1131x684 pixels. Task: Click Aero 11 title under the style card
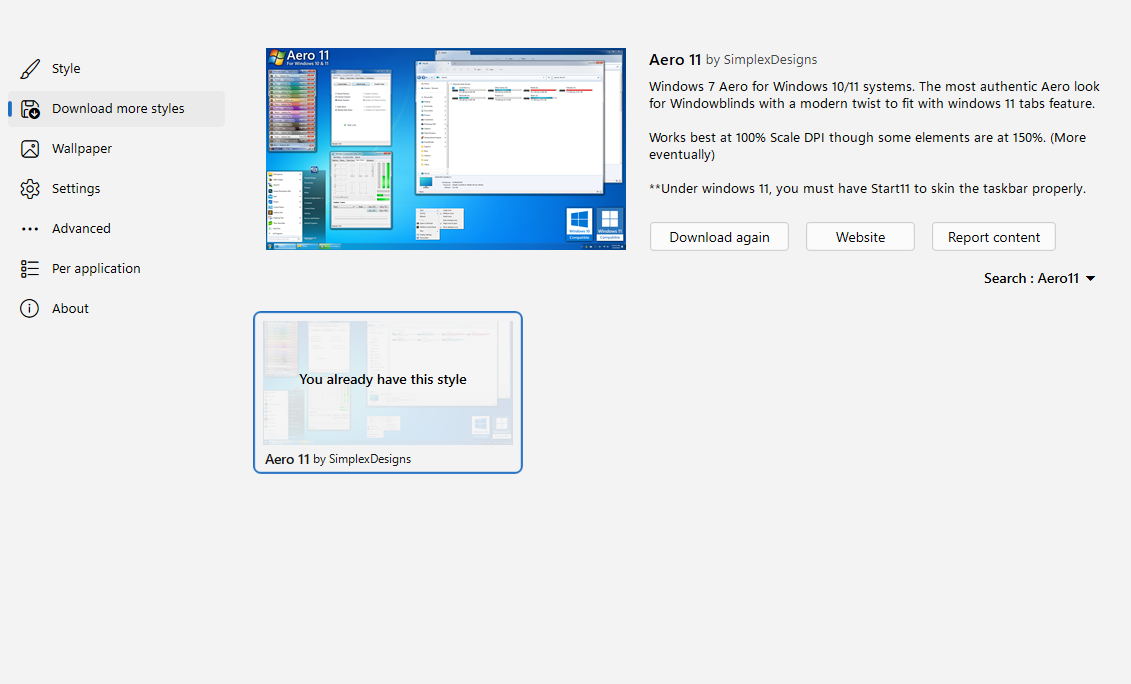(x=287, y=459)
